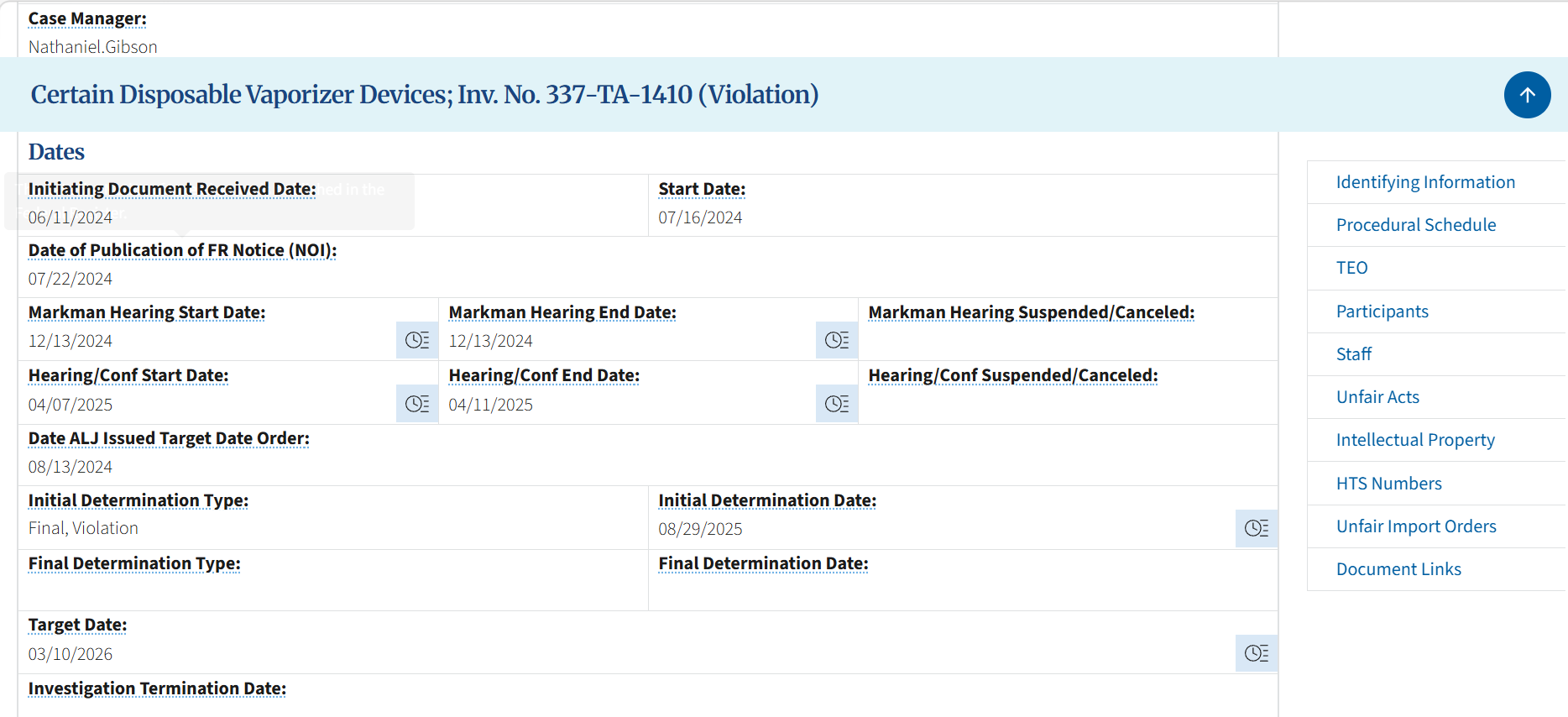The image size is (1568, 717).
Task: Click the Initial Determination Type label
Action: pyautogui.click(x=139, y=500)
